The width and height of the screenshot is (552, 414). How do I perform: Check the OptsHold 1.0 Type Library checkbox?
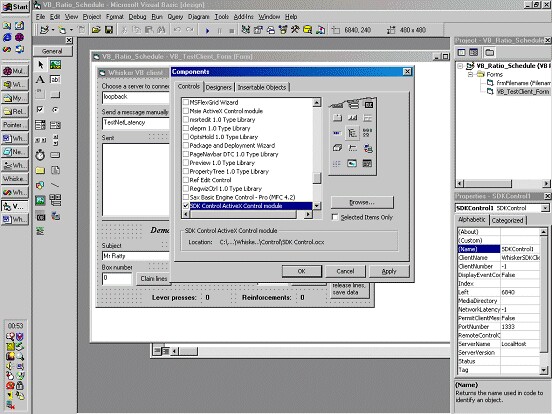(x=186, y=137)
